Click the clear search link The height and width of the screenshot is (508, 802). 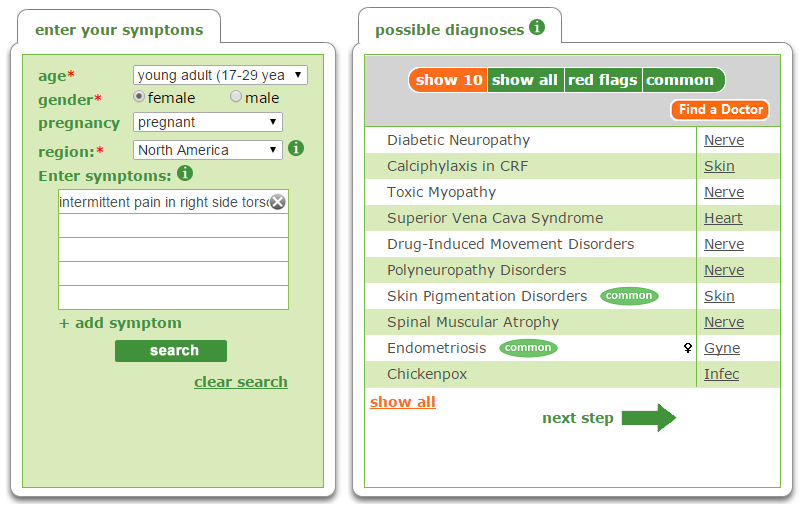coord(240,382)
